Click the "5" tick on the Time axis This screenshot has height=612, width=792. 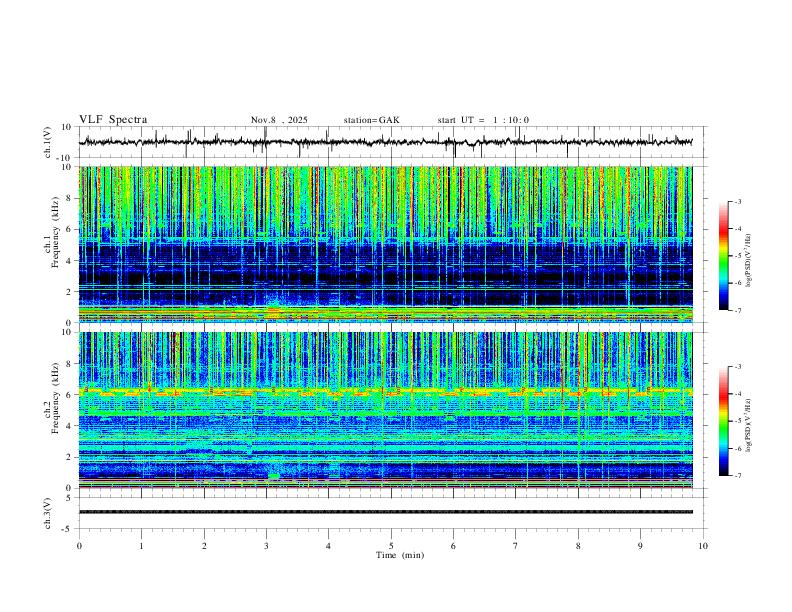tap(391, 546)
